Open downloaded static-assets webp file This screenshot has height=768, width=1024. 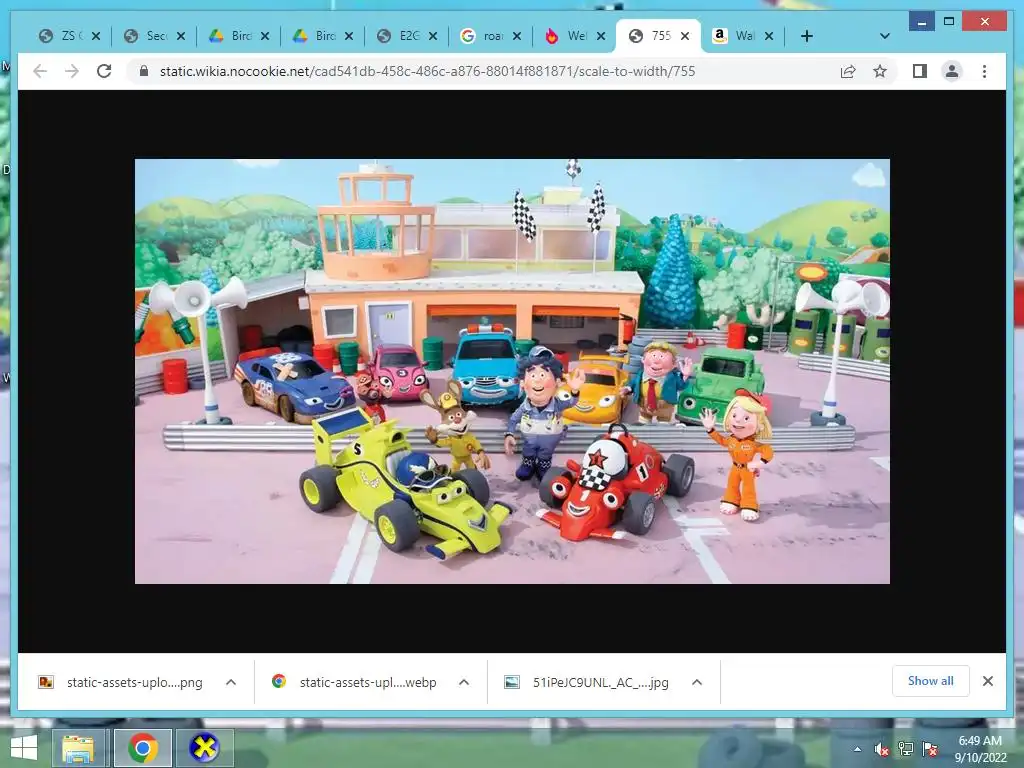[354, 682]
